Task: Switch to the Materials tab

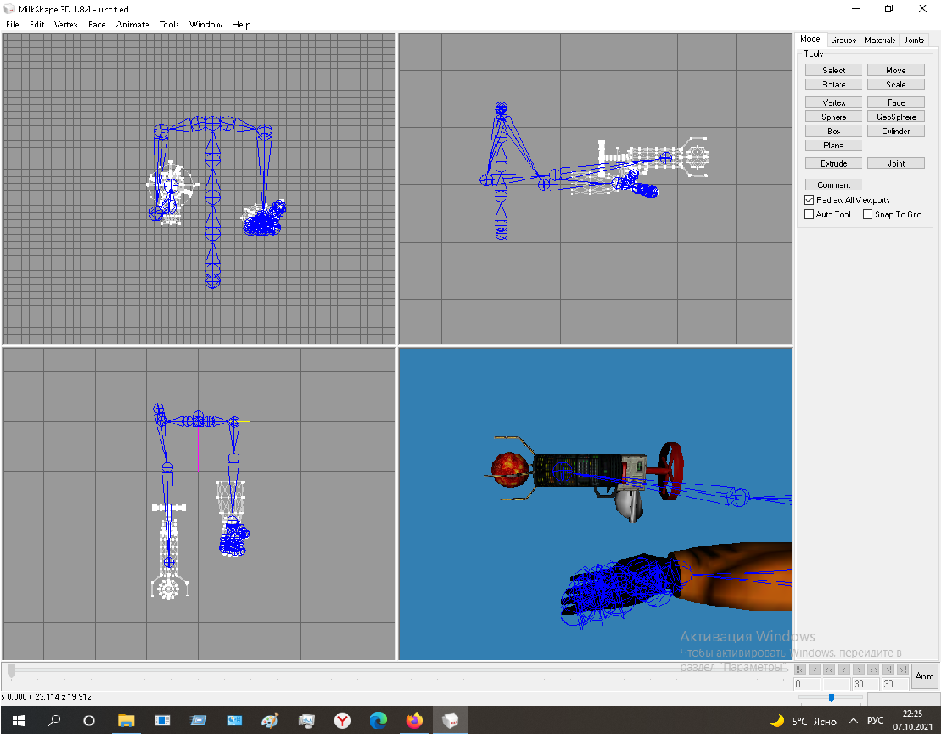Action: (x=880, y=40)
